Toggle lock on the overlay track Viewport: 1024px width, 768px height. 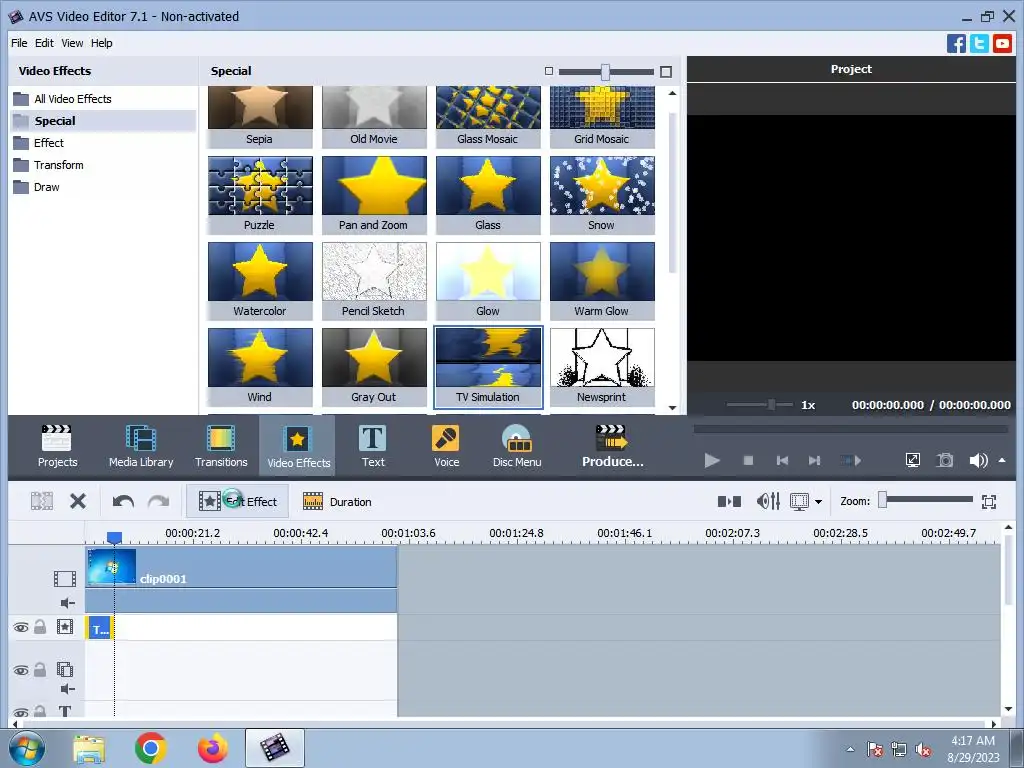click(40, 670)
